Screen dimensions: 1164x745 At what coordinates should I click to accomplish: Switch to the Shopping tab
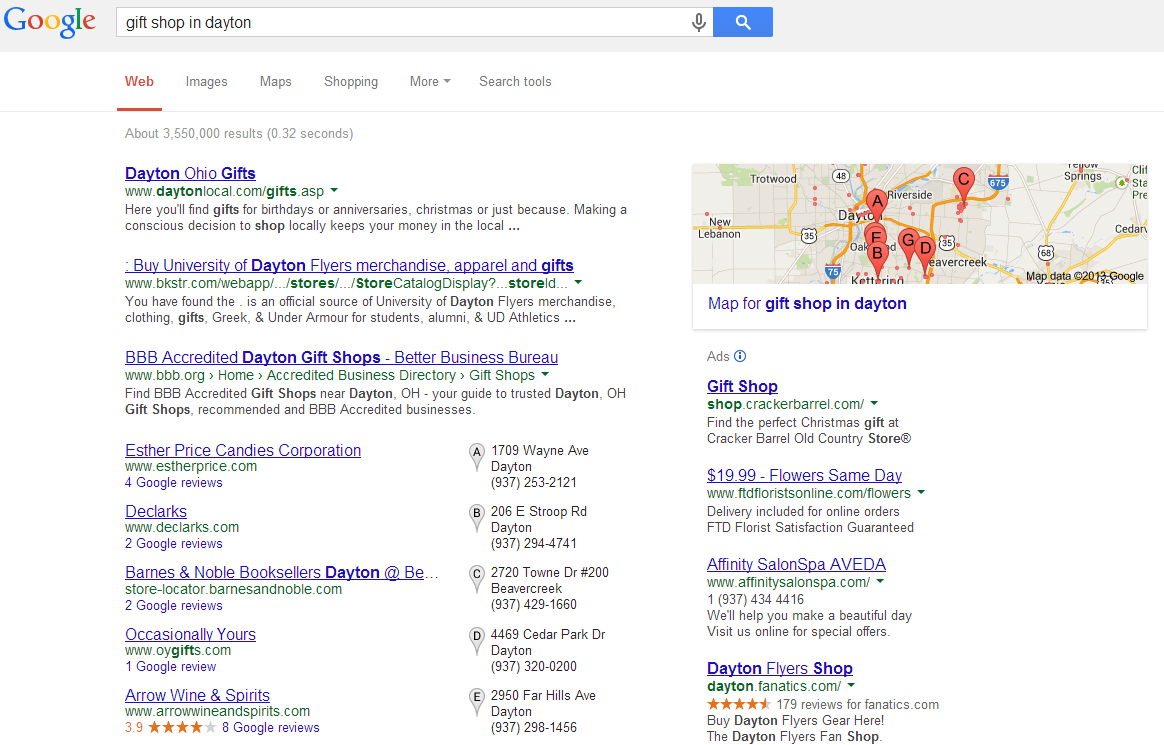[351, 82]
